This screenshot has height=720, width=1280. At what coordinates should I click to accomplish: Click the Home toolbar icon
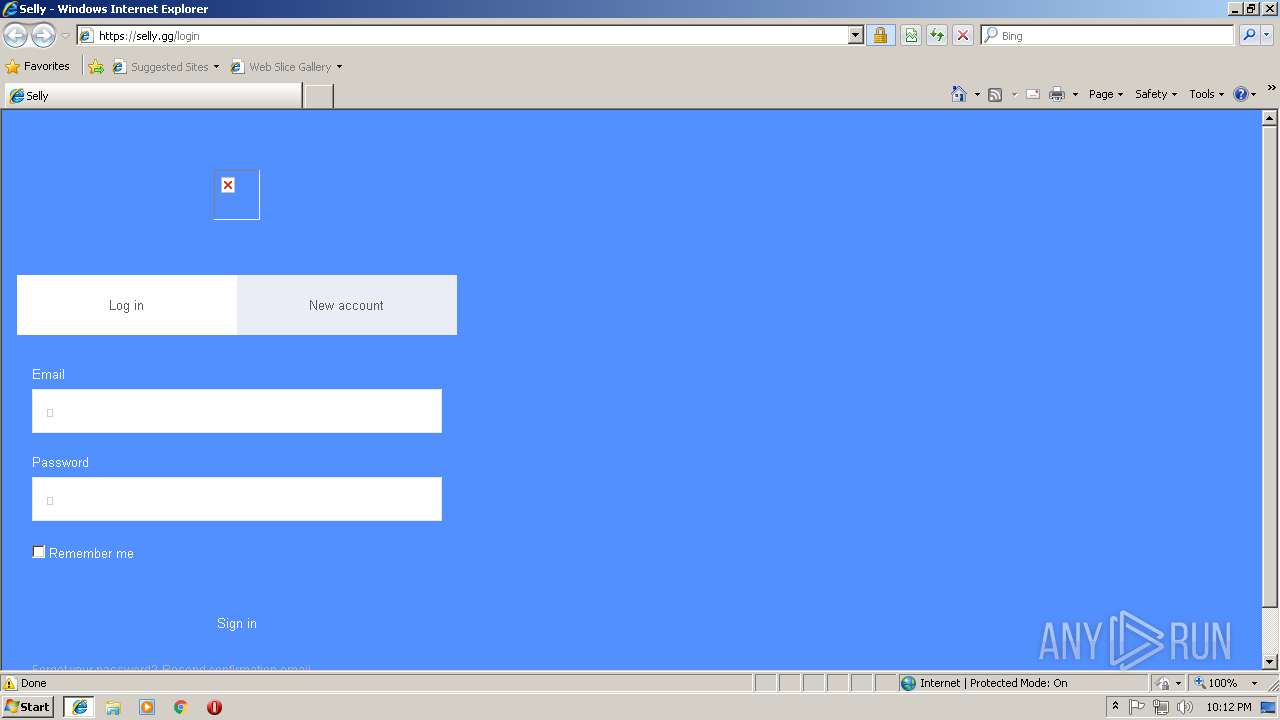(959, 94)
